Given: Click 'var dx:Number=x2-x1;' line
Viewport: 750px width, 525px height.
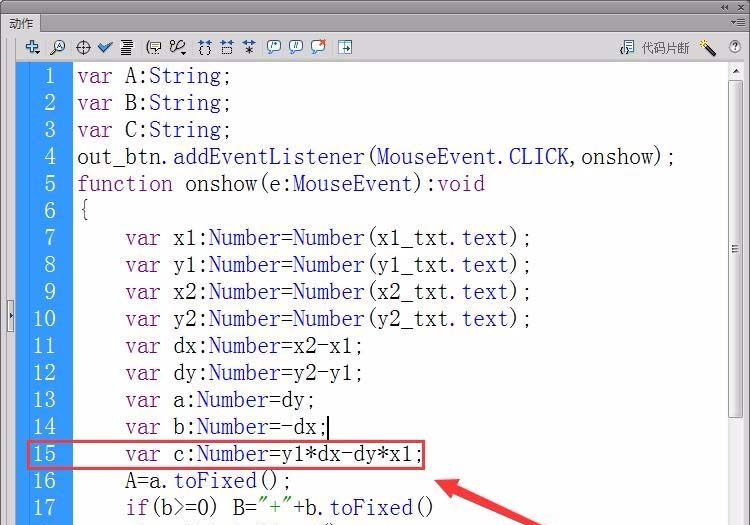Looking at the screenshot, I should pyautogui.click(x=244, y=346).
